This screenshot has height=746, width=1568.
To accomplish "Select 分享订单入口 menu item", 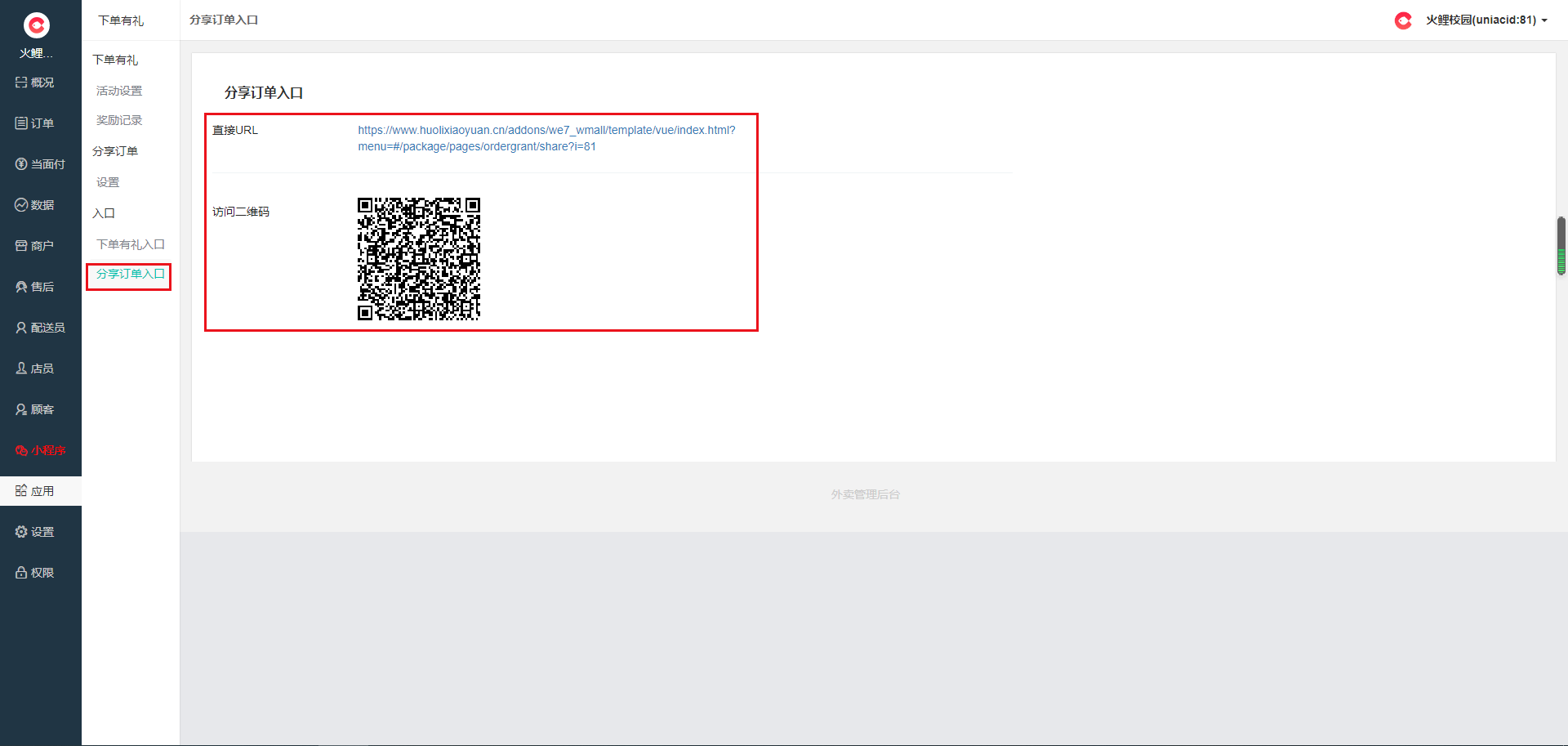I will [131, 274].
